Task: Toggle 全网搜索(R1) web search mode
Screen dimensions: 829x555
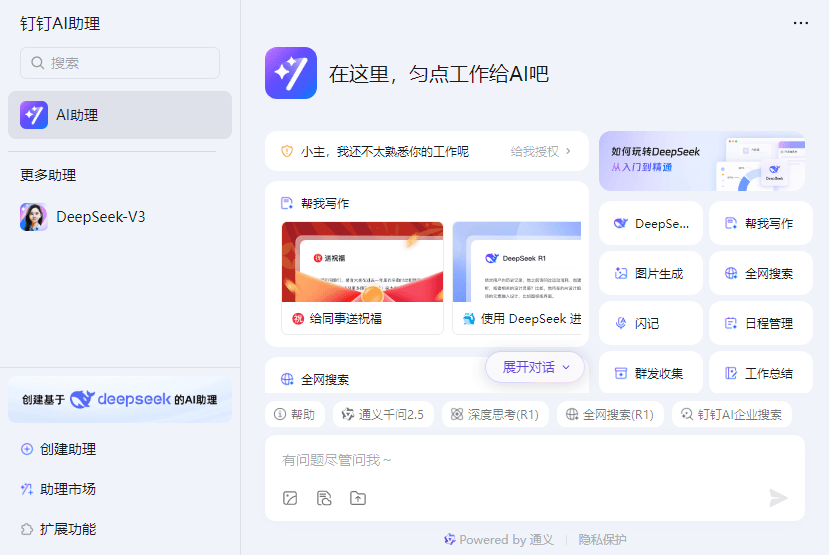Action: (610, 414)
